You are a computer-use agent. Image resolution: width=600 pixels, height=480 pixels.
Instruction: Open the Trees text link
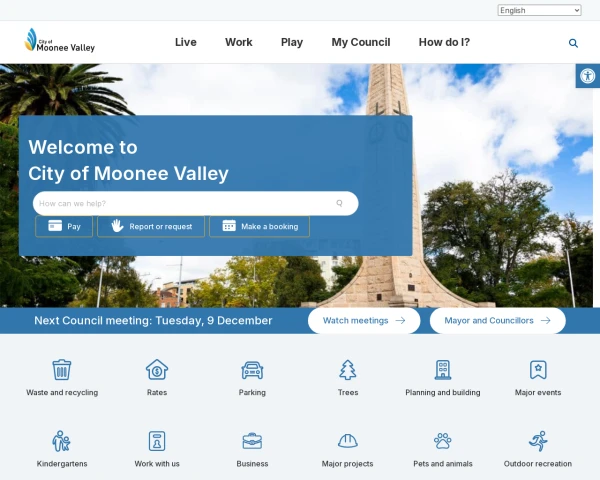point(348,392)
